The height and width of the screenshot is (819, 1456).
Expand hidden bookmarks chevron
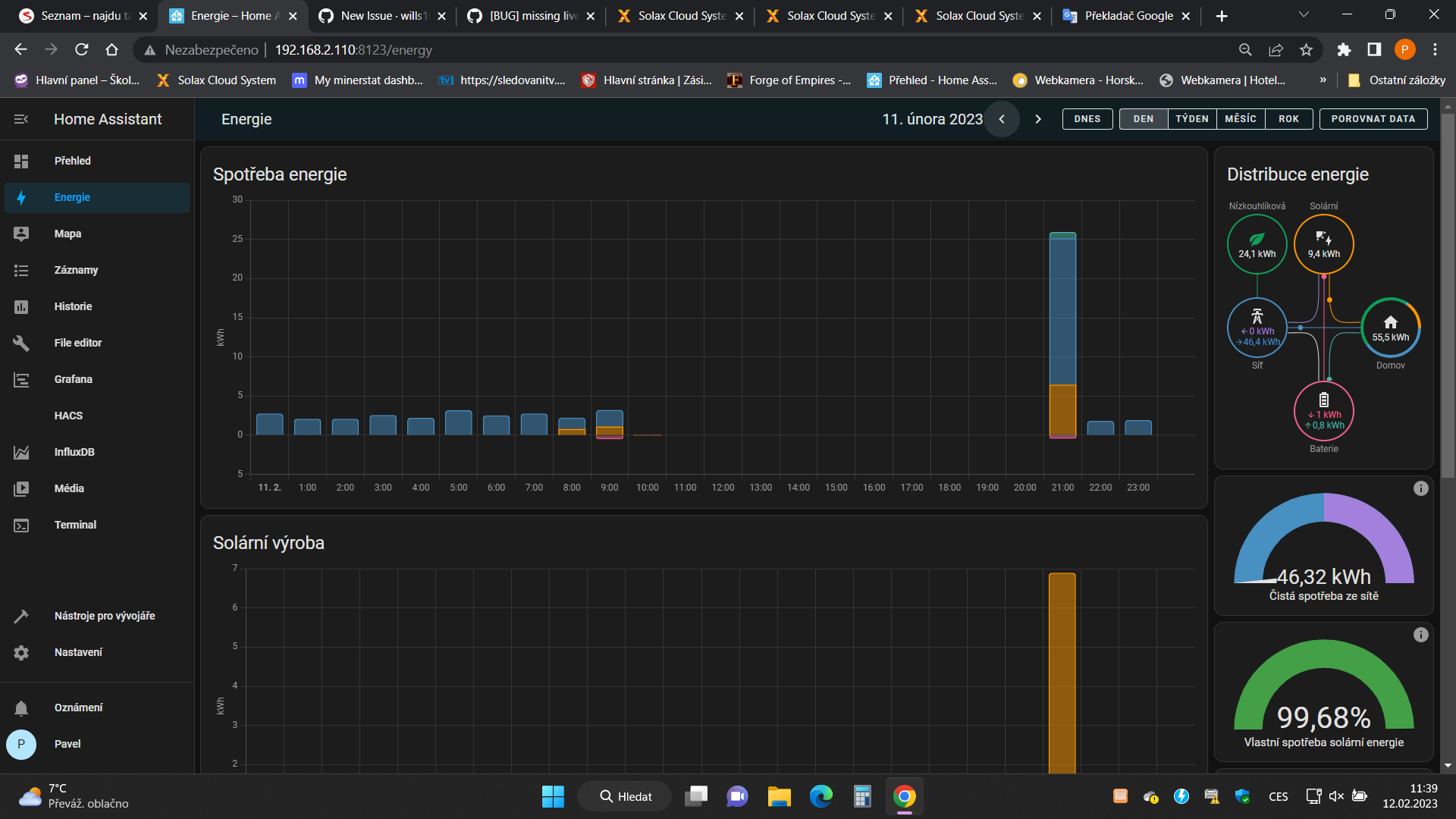tap(1323, 80)
